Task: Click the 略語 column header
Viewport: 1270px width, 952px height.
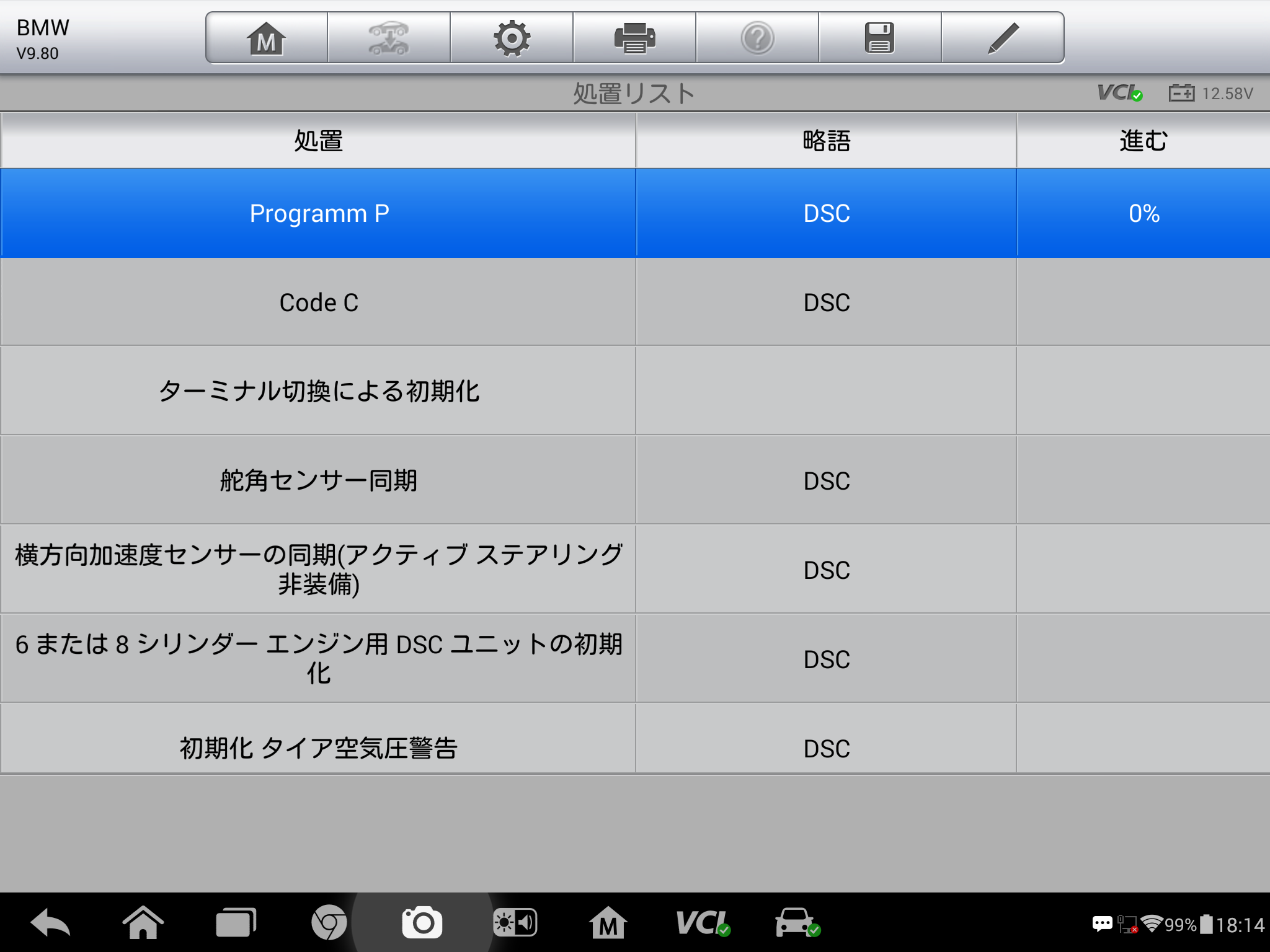Action: click(827, 141)
